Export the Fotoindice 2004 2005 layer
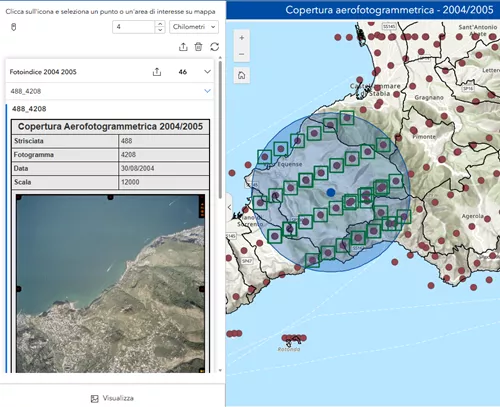This screenshot has height=407, width=500. point(157,72)
